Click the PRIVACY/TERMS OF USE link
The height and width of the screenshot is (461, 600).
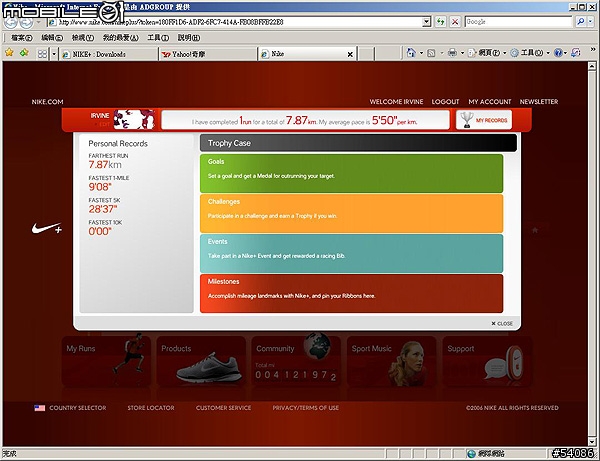click(x=305, y=408)
